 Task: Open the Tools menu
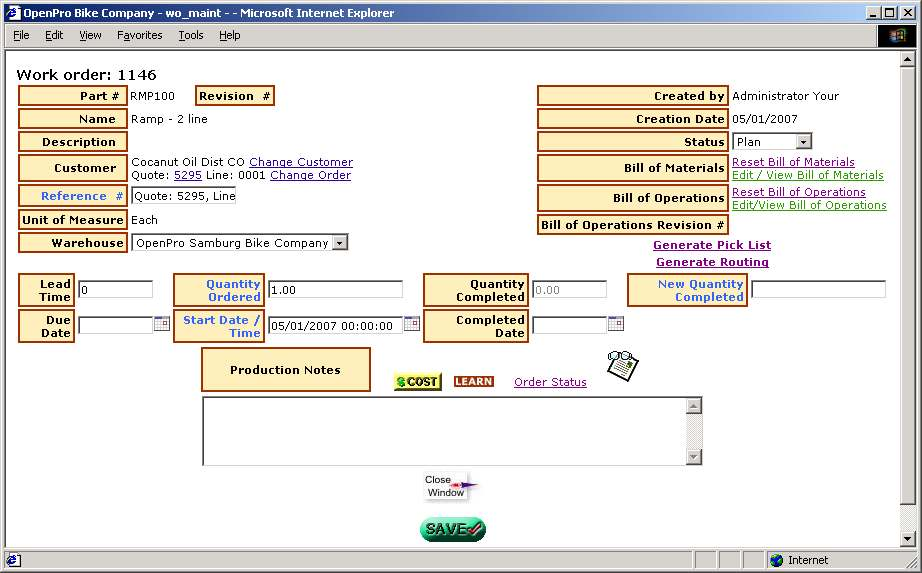(x=190, y=35)
